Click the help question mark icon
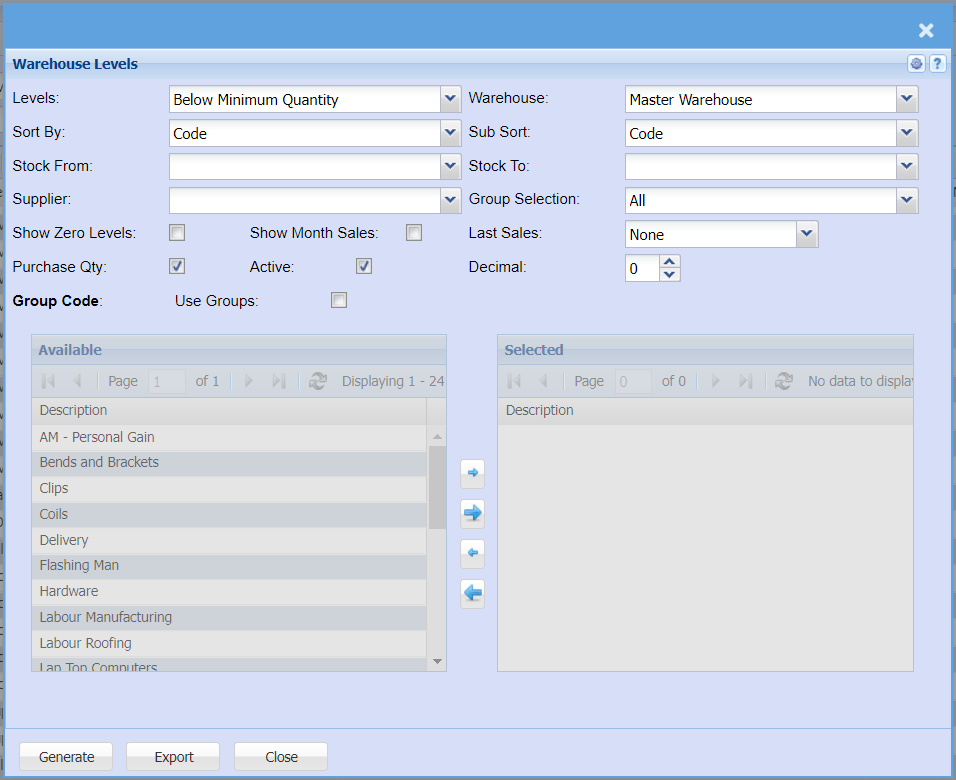Image resolution: width=956 pixels, height=780 pixels. [937, 64]
